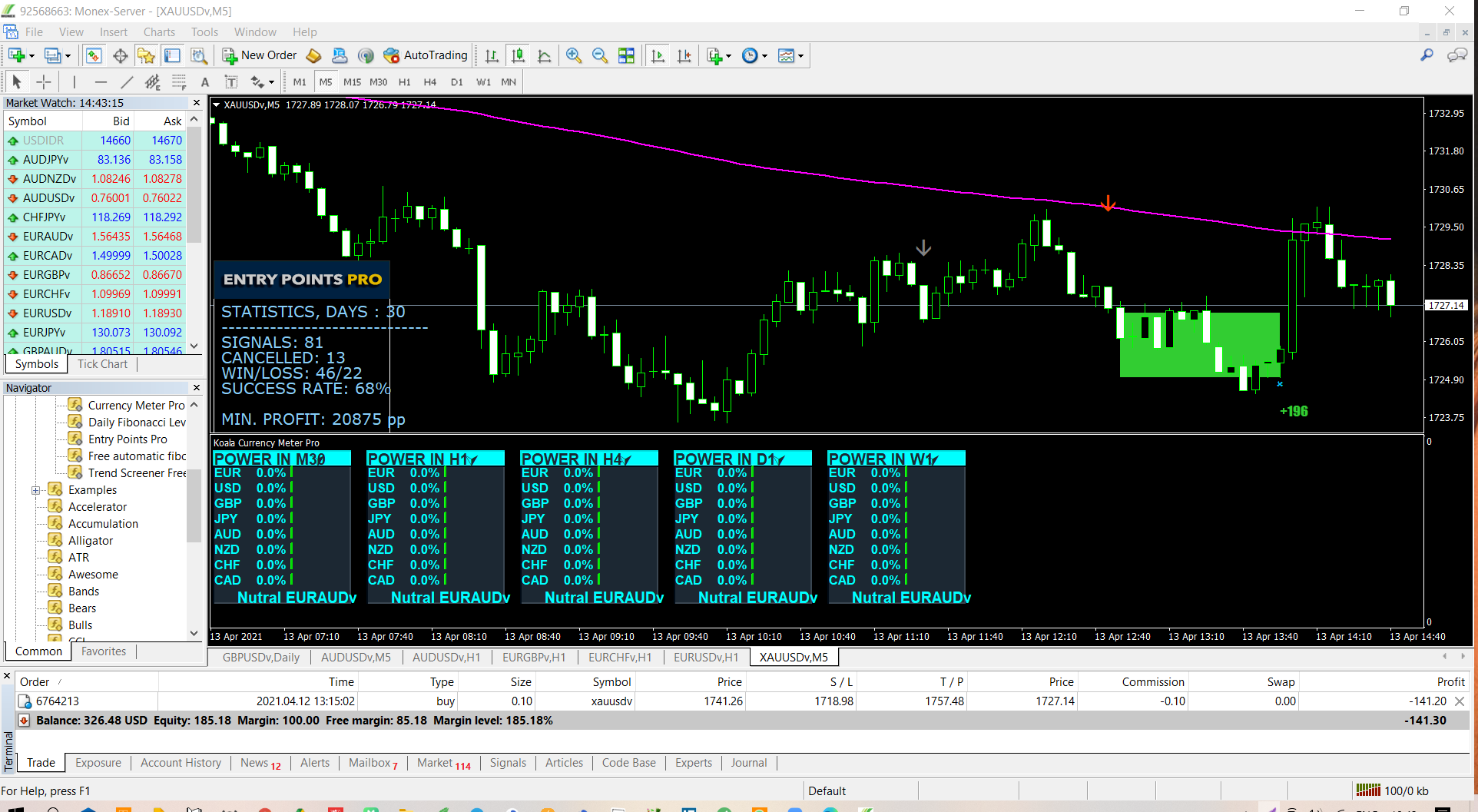The height and width of the screenshot is (812, 1478).
Task: Select the Fibonacci retracement tool
Action: click(179, 81)
